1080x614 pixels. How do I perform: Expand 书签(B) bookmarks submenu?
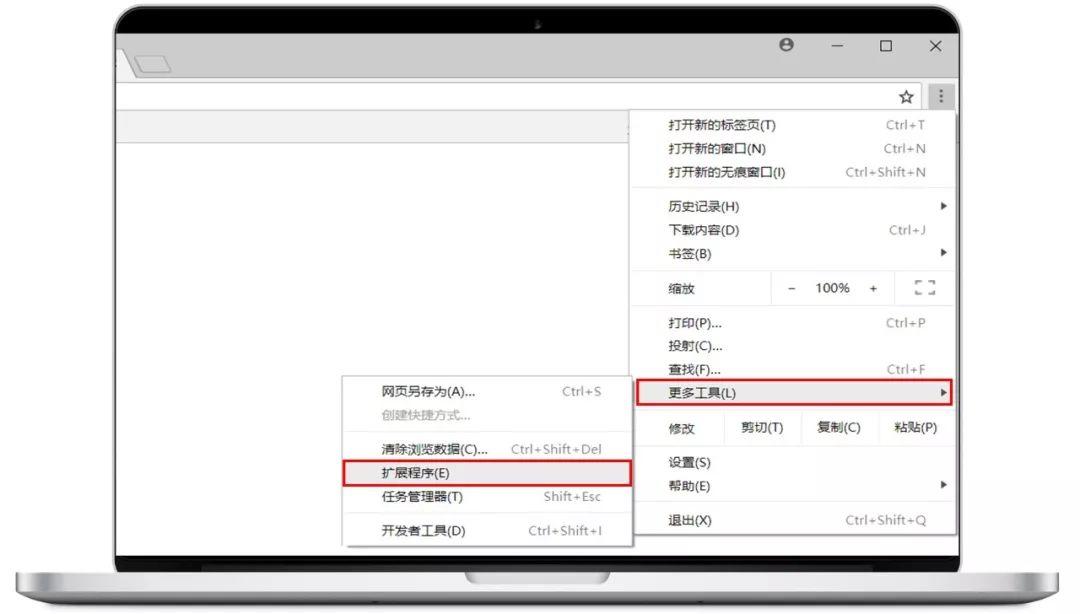[793, 254]
